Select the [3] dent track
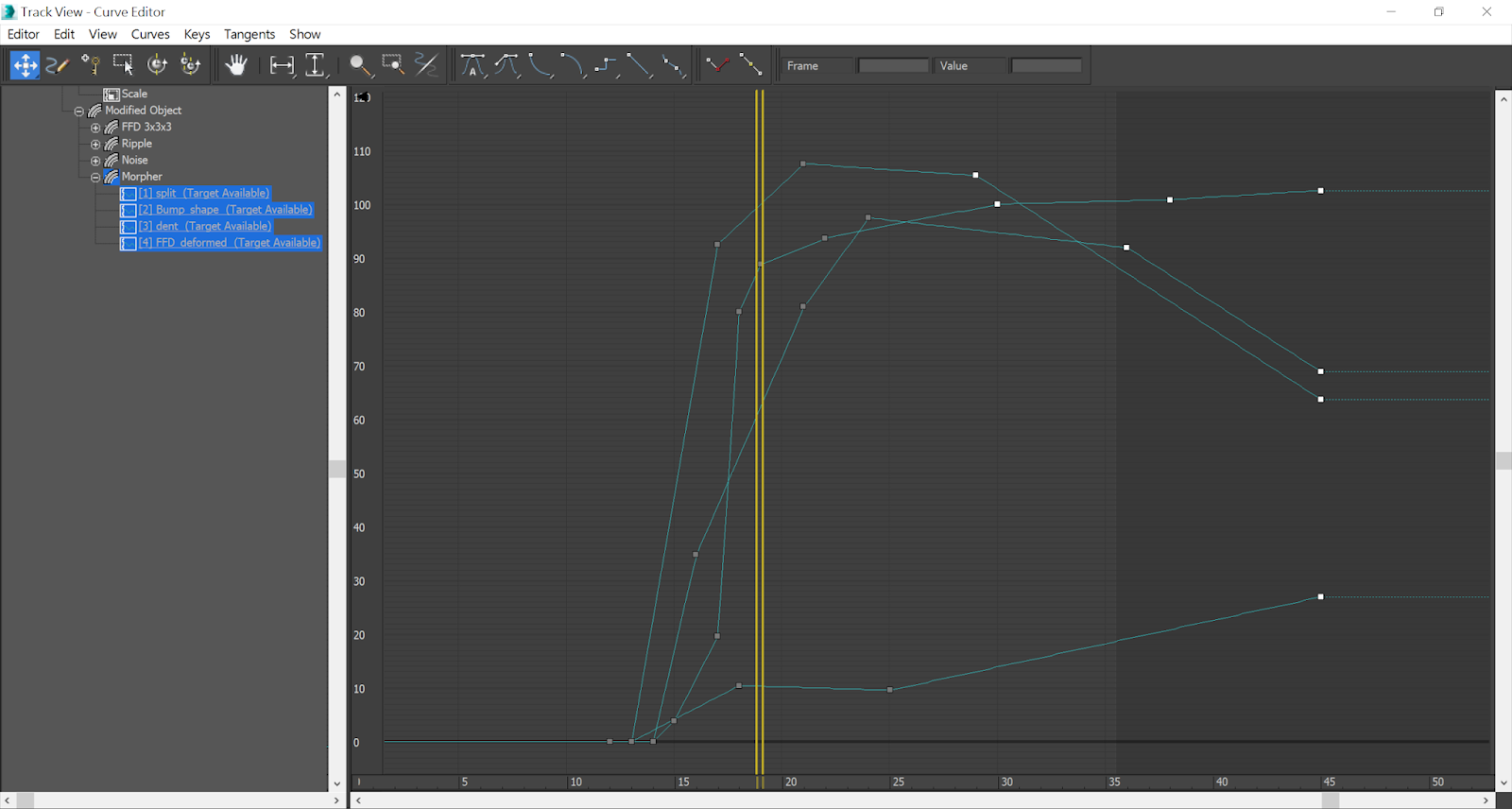Screen dimensions: 1512x809 [x=205, y=226]
